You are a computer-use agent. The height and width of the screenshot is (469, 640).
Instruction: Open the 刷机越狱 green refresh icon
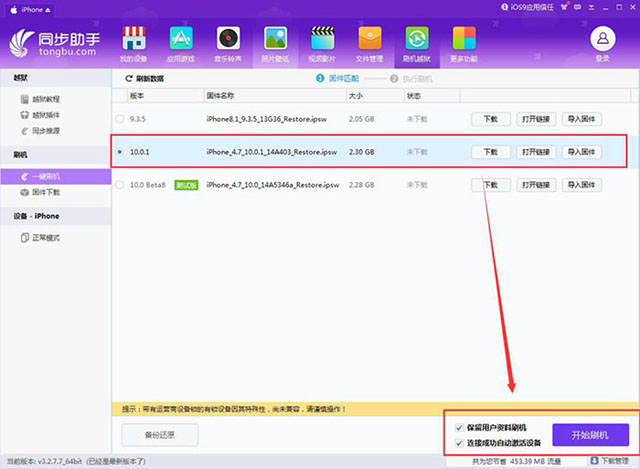point(417,38)
